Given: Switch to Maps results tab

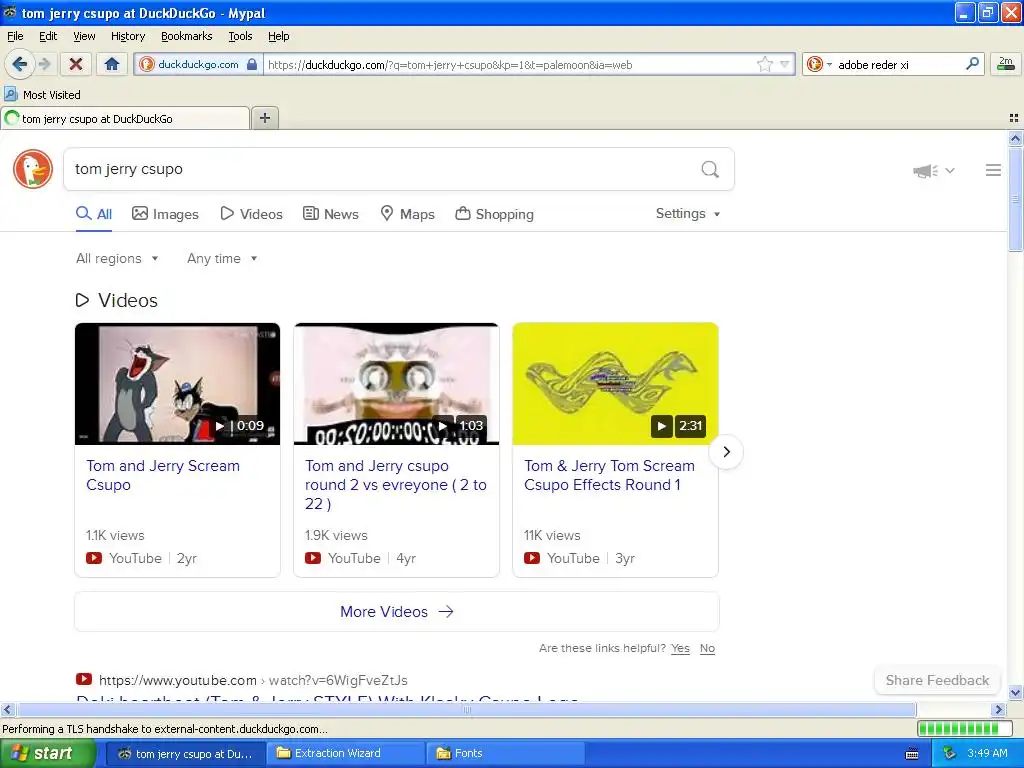Looking at the screenshot, I should click(x=408, y=214).
